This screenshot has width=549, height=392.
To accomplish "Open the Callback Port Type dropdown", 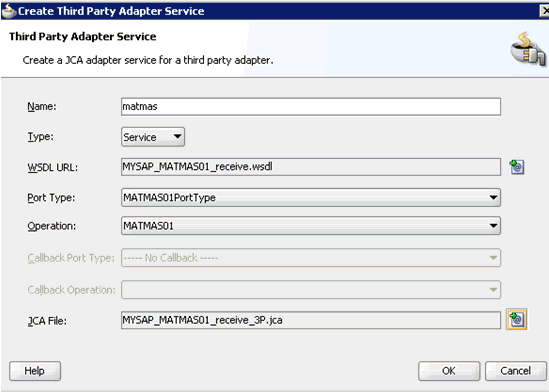I will pyautogui.click(x=311, y=258).
